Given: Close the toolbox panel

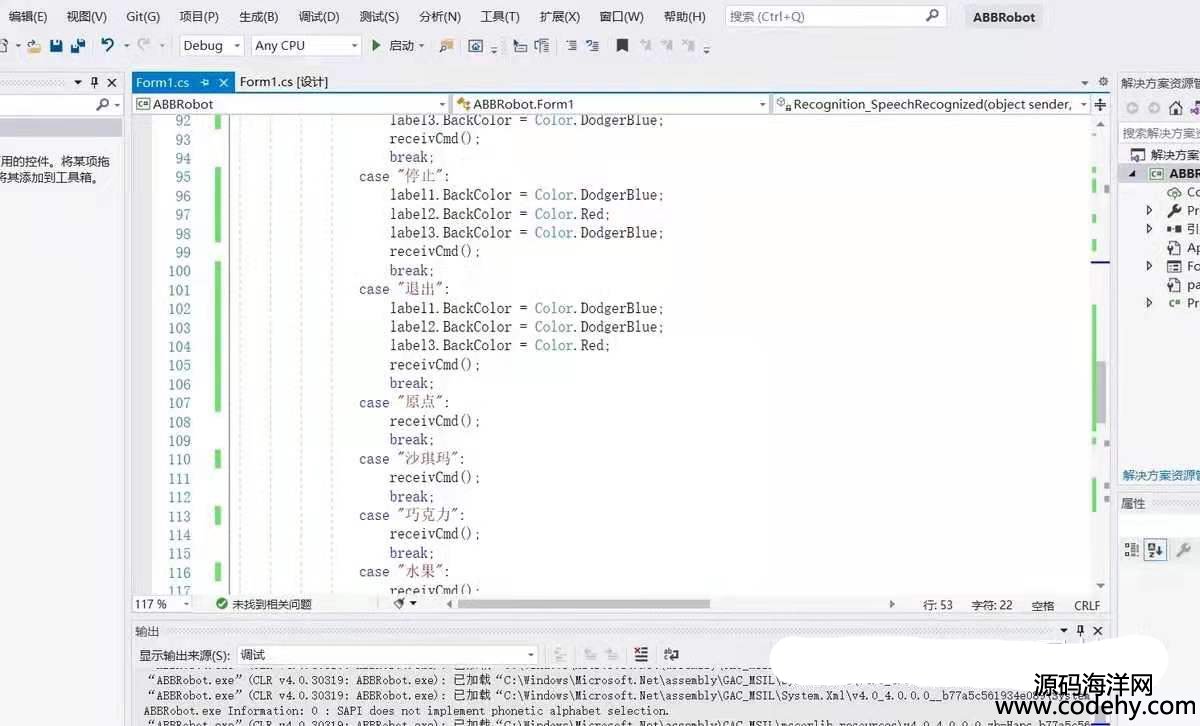Looking at the screenshot, I should coord(112,82).
